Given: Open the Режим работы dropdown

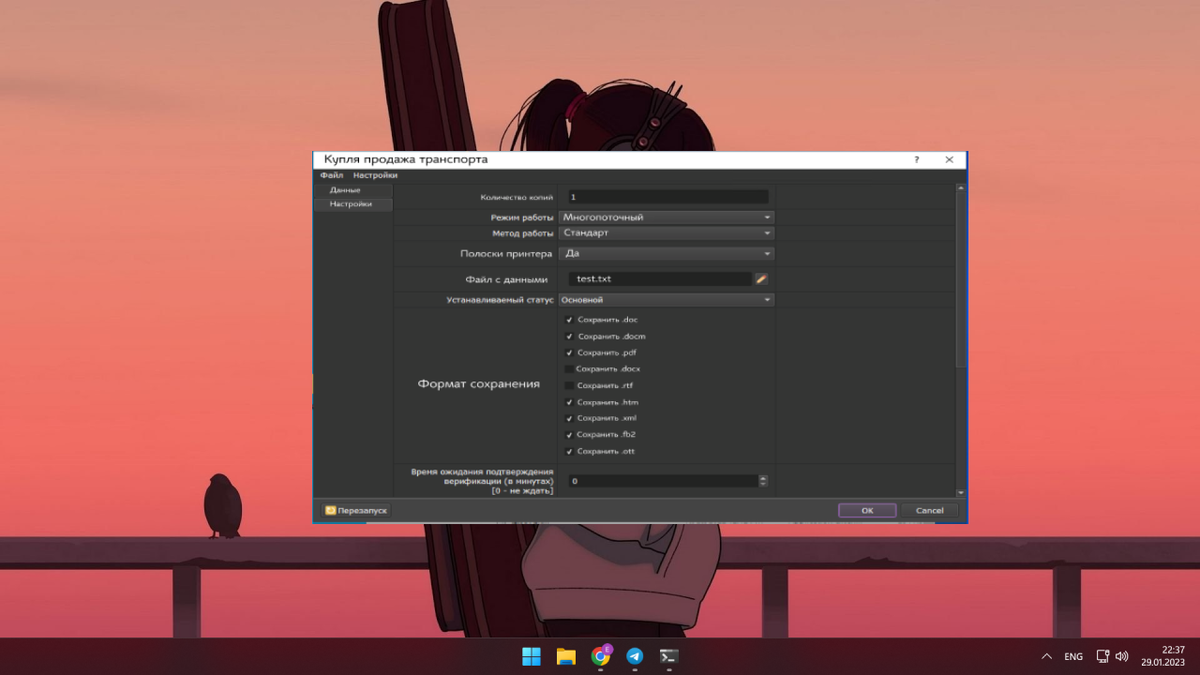Looking at the screenshot, I should point(666,217).
